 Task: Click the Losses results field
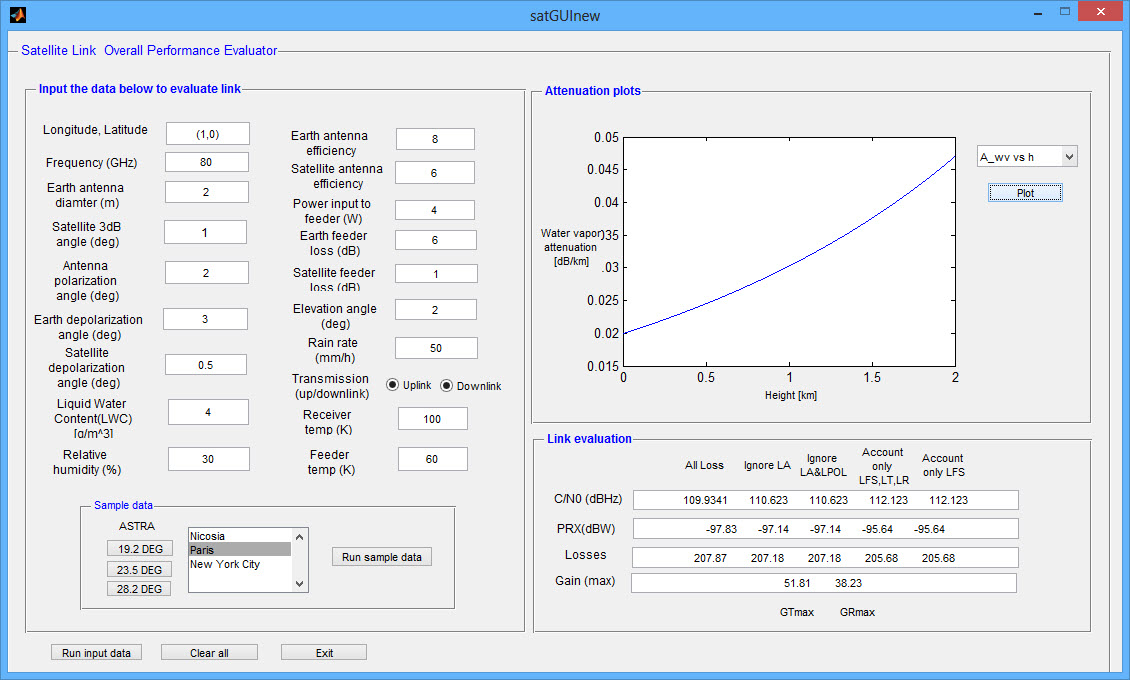point(825,558)
